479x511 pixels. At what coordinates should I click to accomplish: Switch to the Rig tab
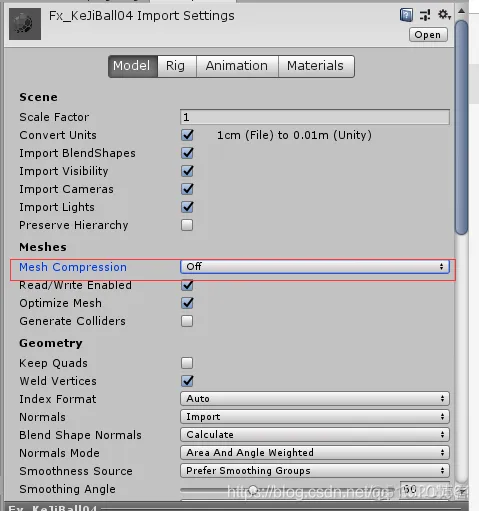pyautogui.click(x=176, y=66)
